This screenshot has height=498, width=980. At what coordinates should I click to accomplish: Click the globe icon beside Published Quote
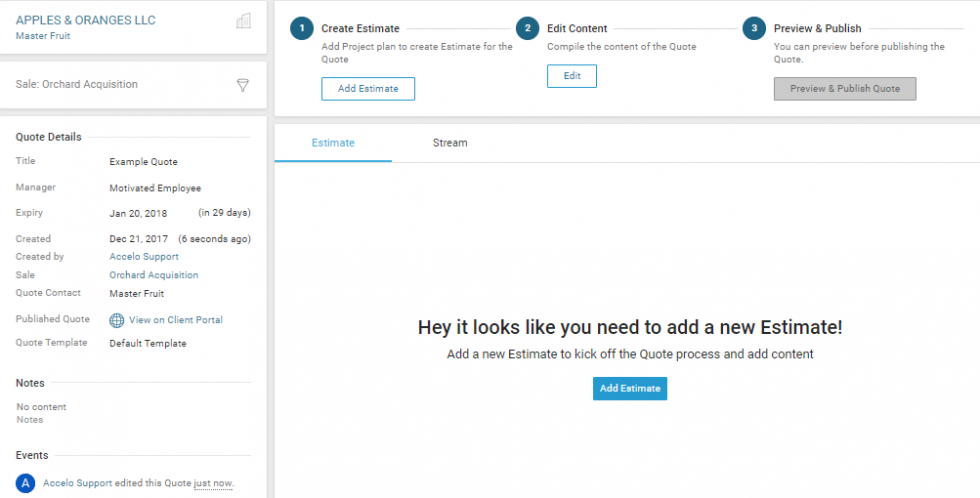[x=117, y=320]
